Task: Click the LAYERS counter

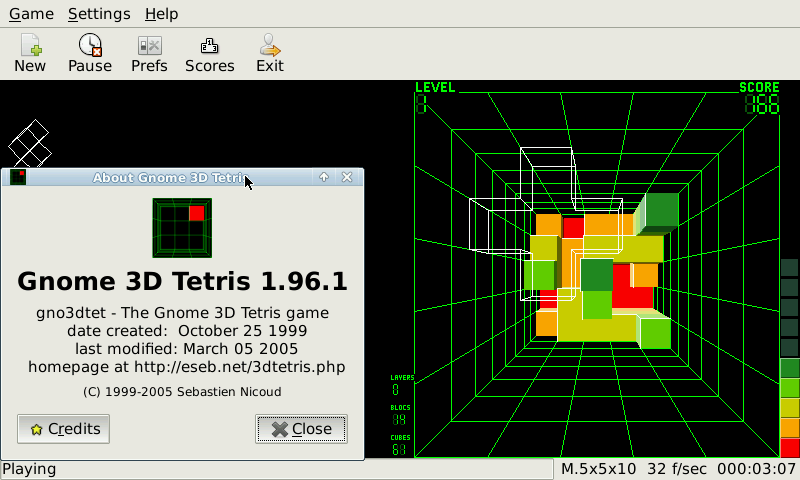Action: 402,385
